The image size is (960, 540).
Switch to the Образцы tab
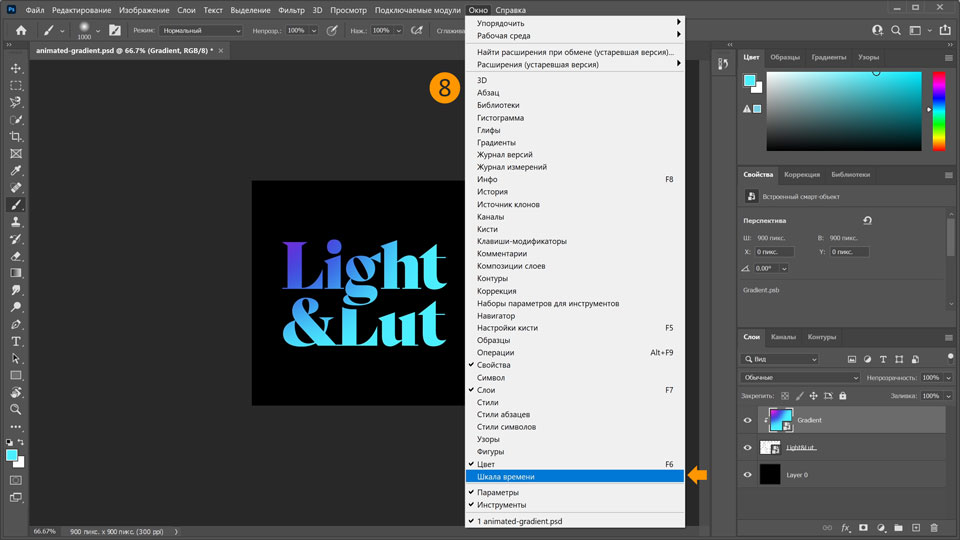785,57
